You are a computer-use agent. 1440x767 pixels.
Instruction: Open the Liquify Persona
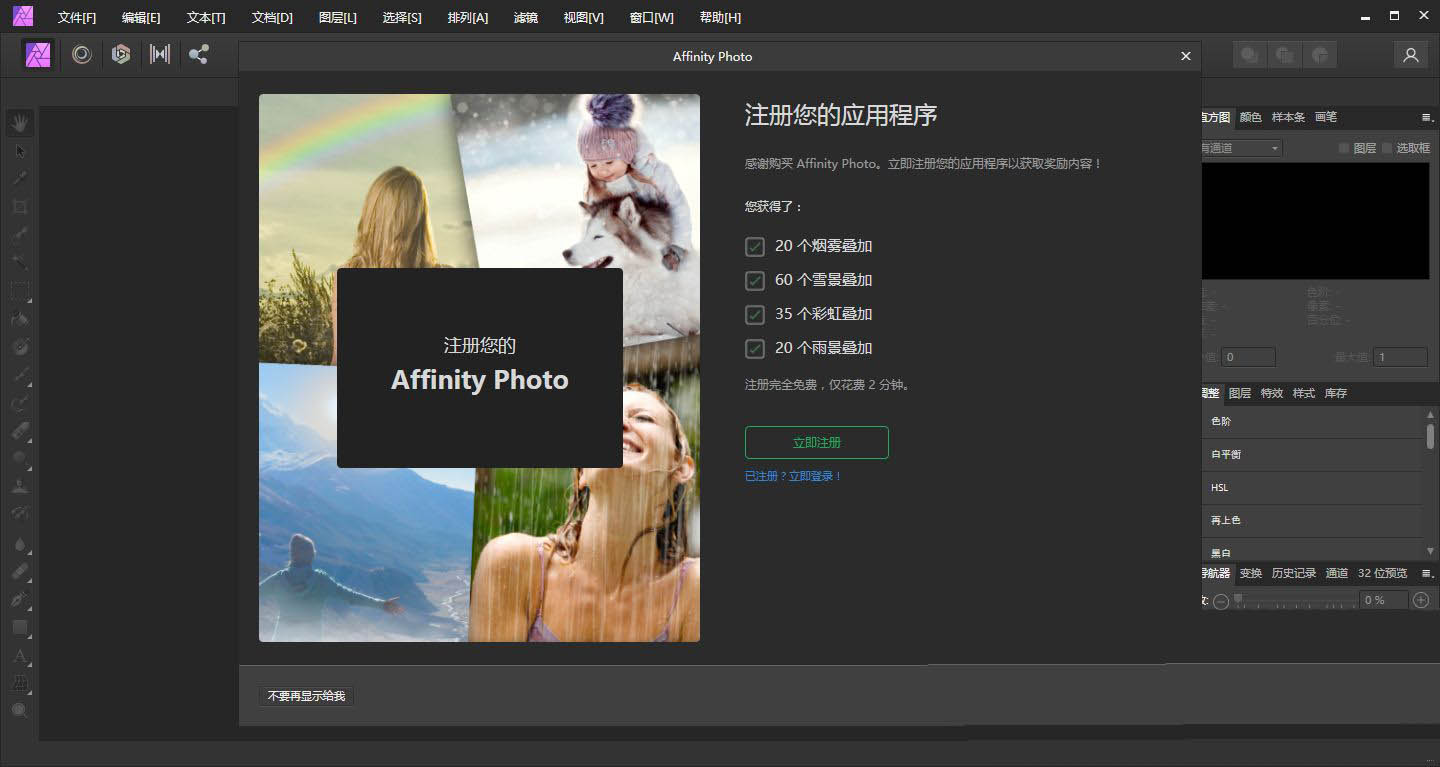pyautogui.click(x=82, y=55)
